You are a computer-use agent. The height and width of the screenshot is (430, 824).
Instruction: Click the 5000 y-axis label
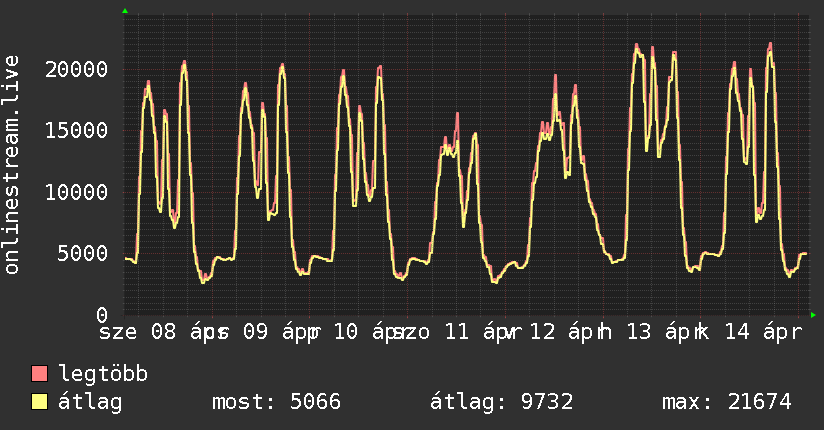pos(83,253)
